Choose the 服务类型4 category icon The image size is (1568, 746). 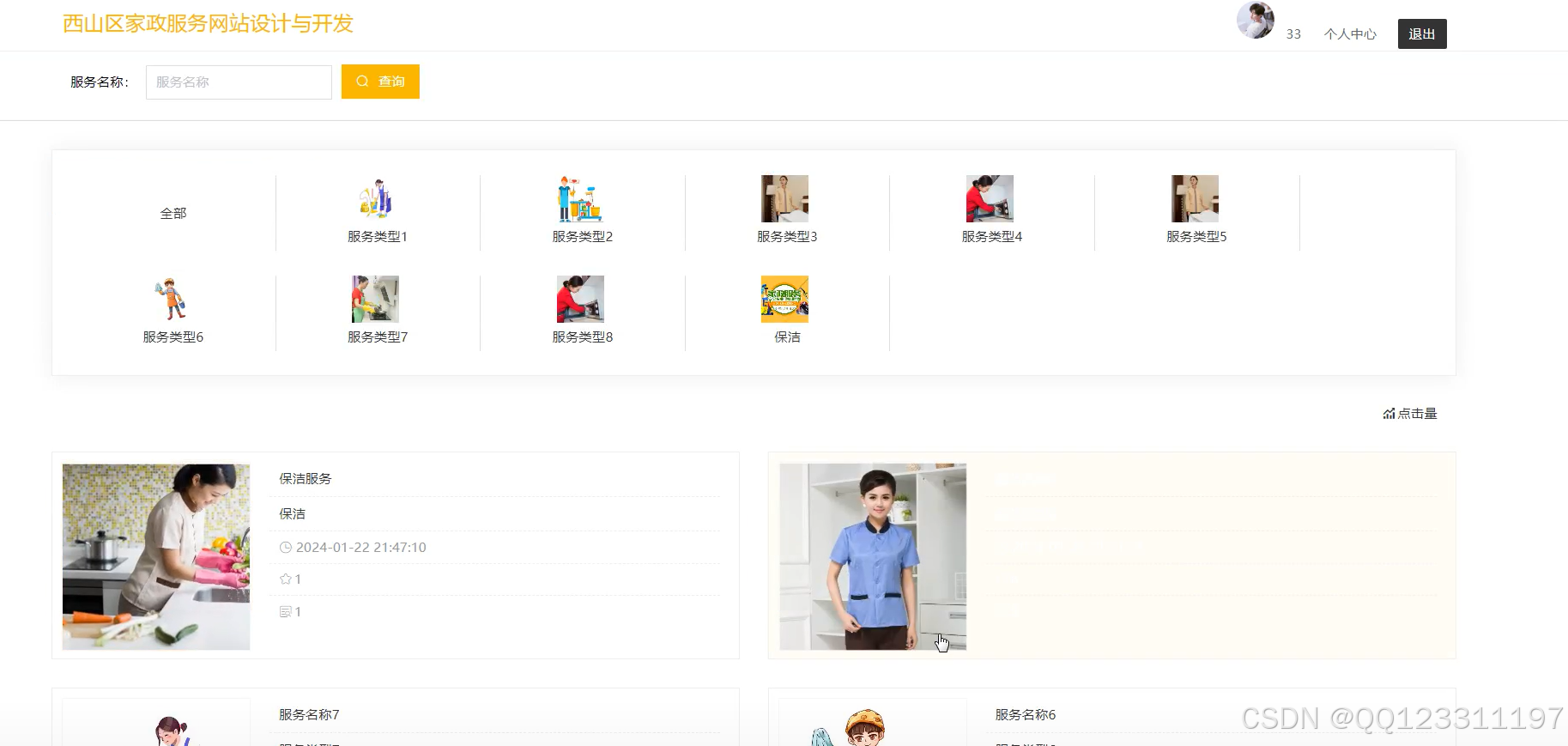(990, 199)
